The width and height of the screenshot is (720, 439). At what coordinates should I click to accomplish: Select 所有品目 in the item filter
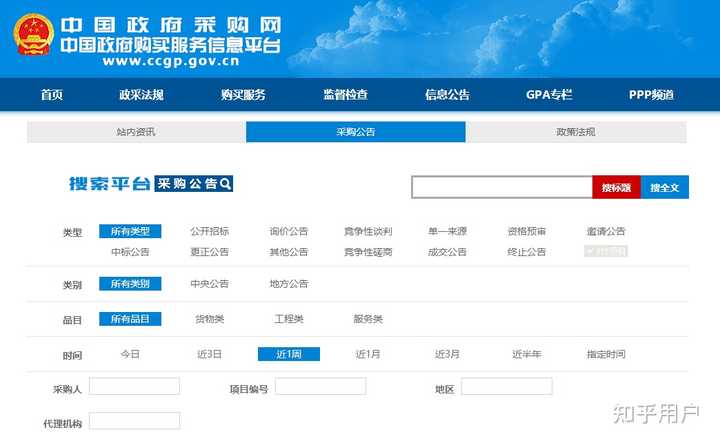pyautogui.click(x=130, y=319)
